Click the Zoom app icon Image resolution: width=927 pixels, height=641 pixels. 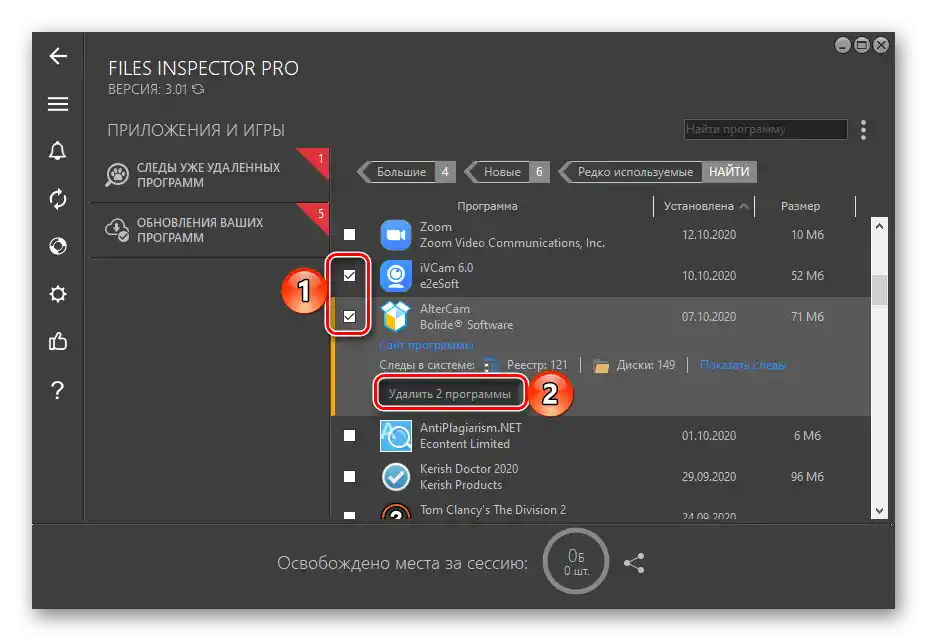point(396,235)
